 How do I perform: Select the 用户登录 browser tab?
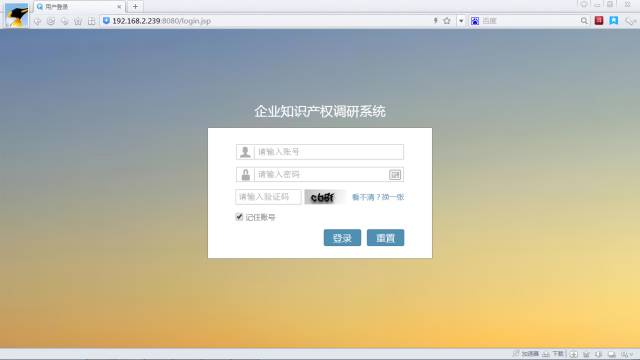coord(79,7)
